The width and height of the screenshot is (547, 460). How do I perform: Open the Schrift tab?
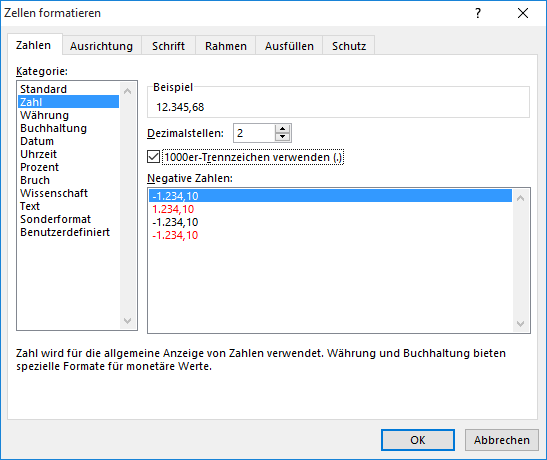[x=168, y=46]
